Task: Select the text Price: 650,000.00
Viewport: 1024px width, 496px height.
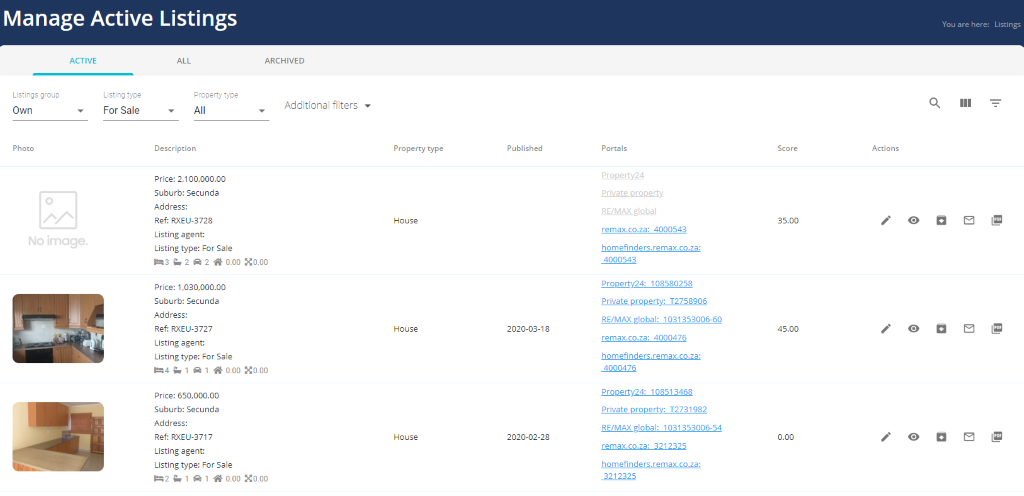Action: 187,395
